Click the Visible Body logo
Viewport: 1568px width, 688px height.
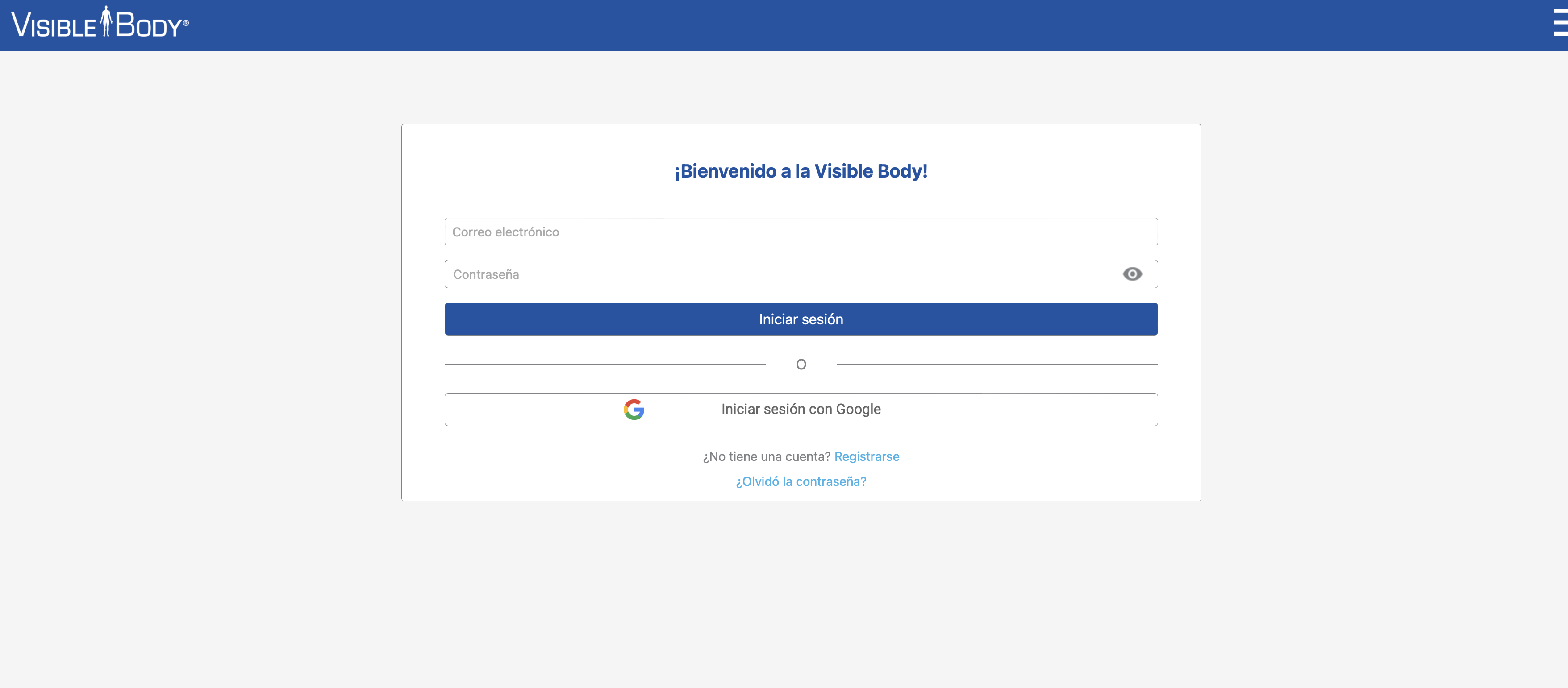click(100, 22)
